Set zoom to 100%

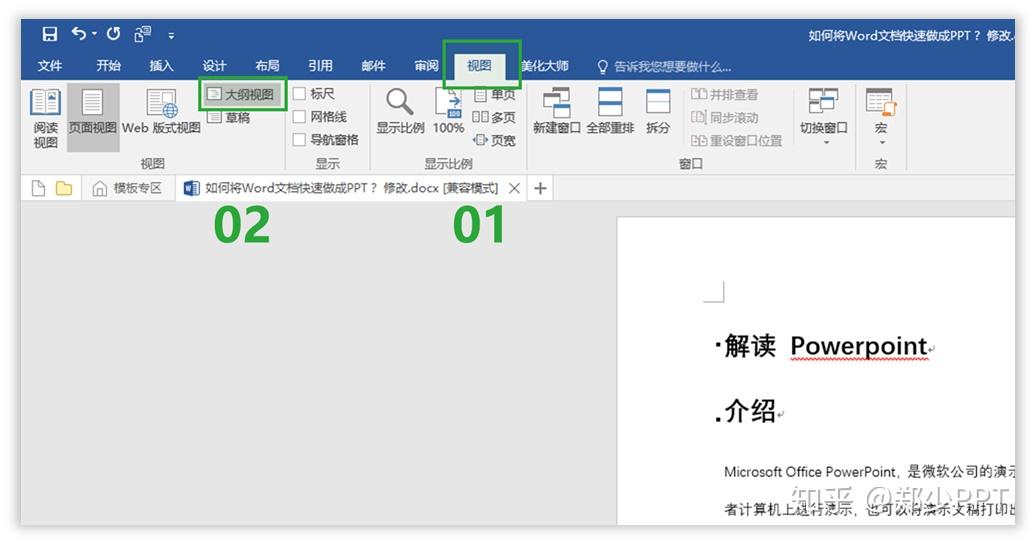pos(449,111)
